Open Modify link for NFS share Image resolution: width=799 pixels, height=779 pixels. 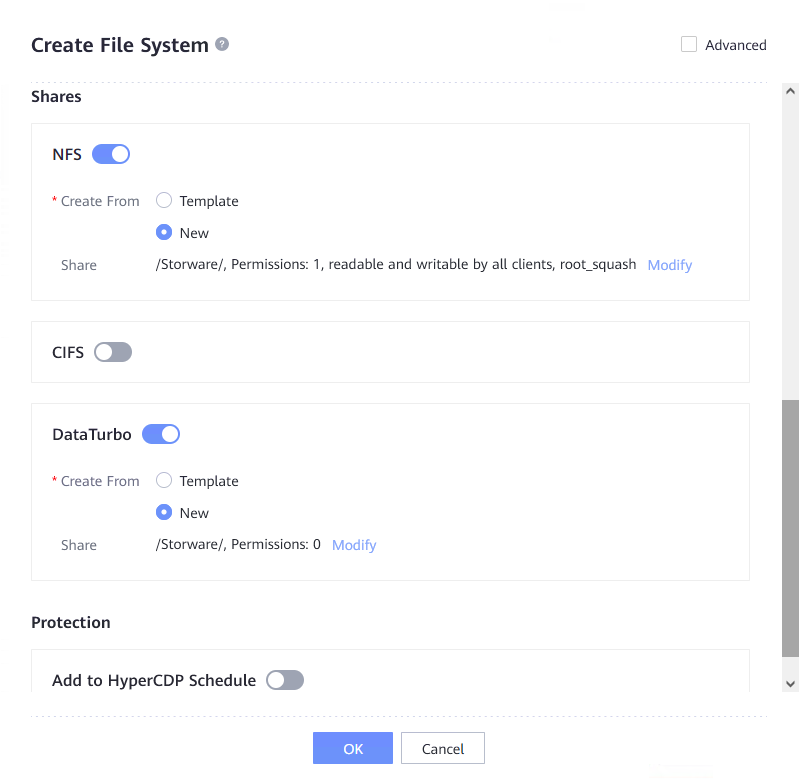click(x=669, y=265)
